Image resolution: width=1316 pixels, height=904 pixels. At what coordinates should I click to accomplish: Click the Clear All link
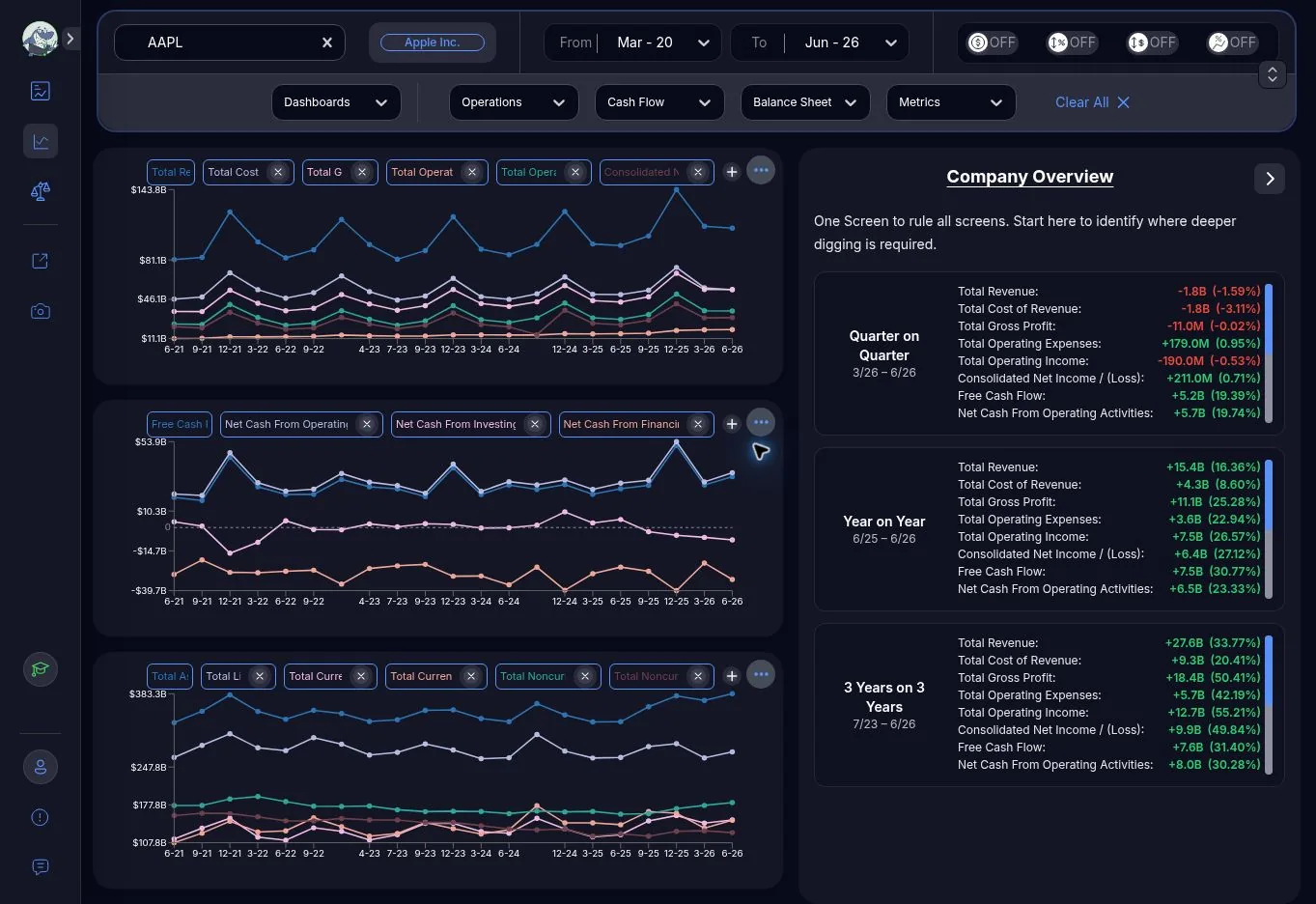pos(1092,102)
